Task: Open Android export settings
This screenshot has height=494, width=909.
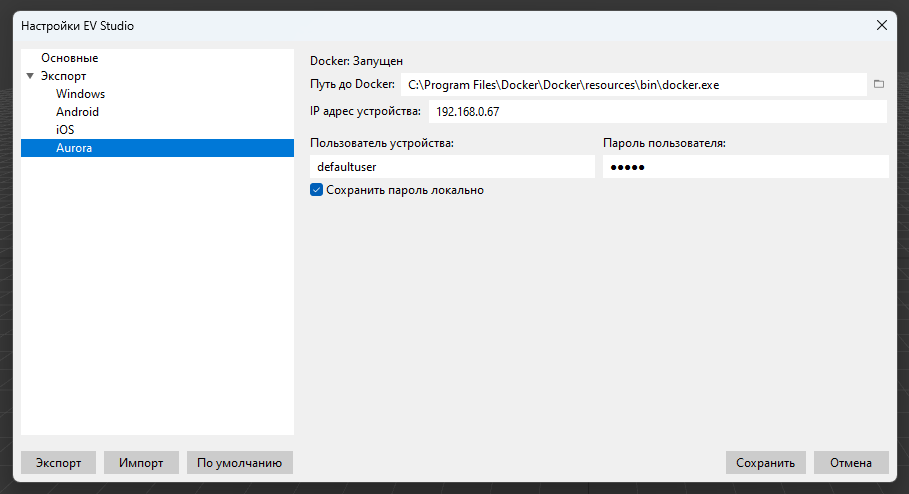Action: click(x=77, y=112)
